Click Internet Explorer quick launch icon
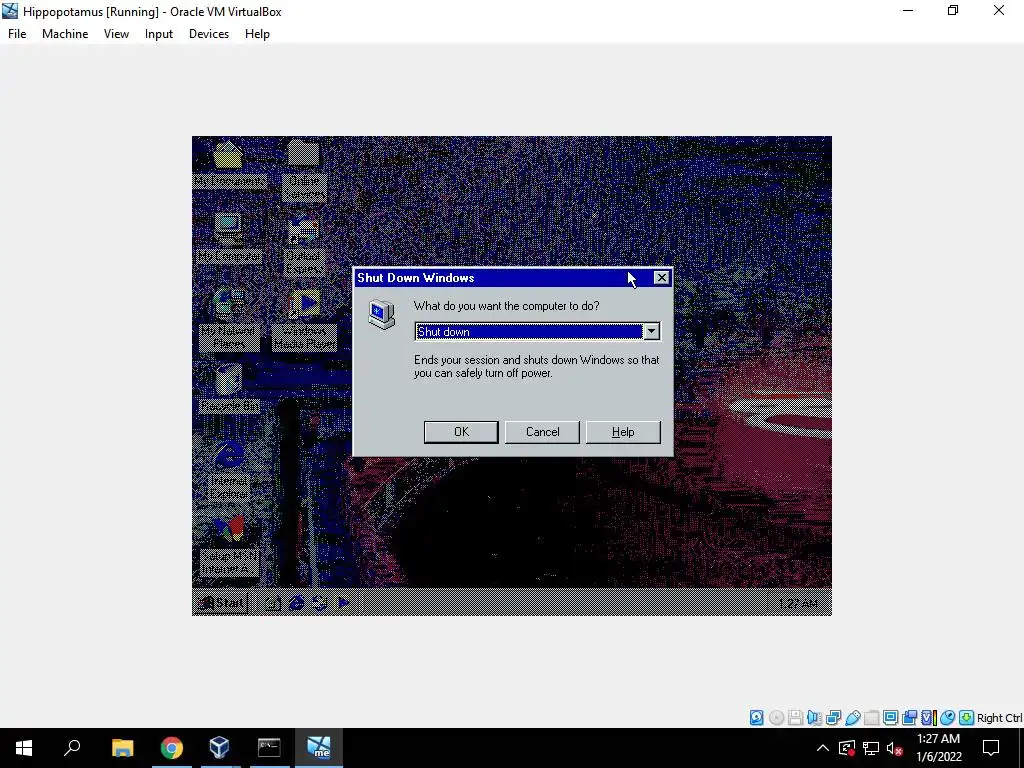Screen dimensions: 1024x768 pos(296,603)
